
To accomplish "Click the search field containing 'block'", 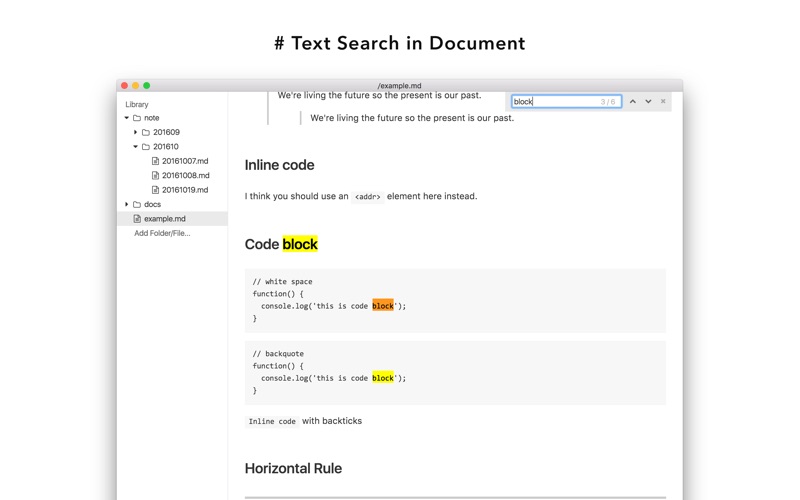I will point(566,102).
